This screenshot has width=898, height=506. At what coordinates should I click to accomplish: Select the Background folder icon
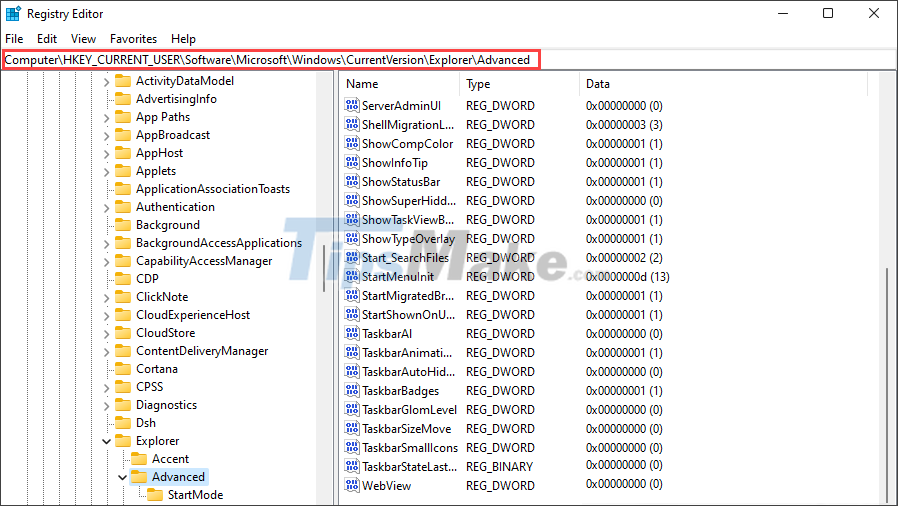(123, 224)
